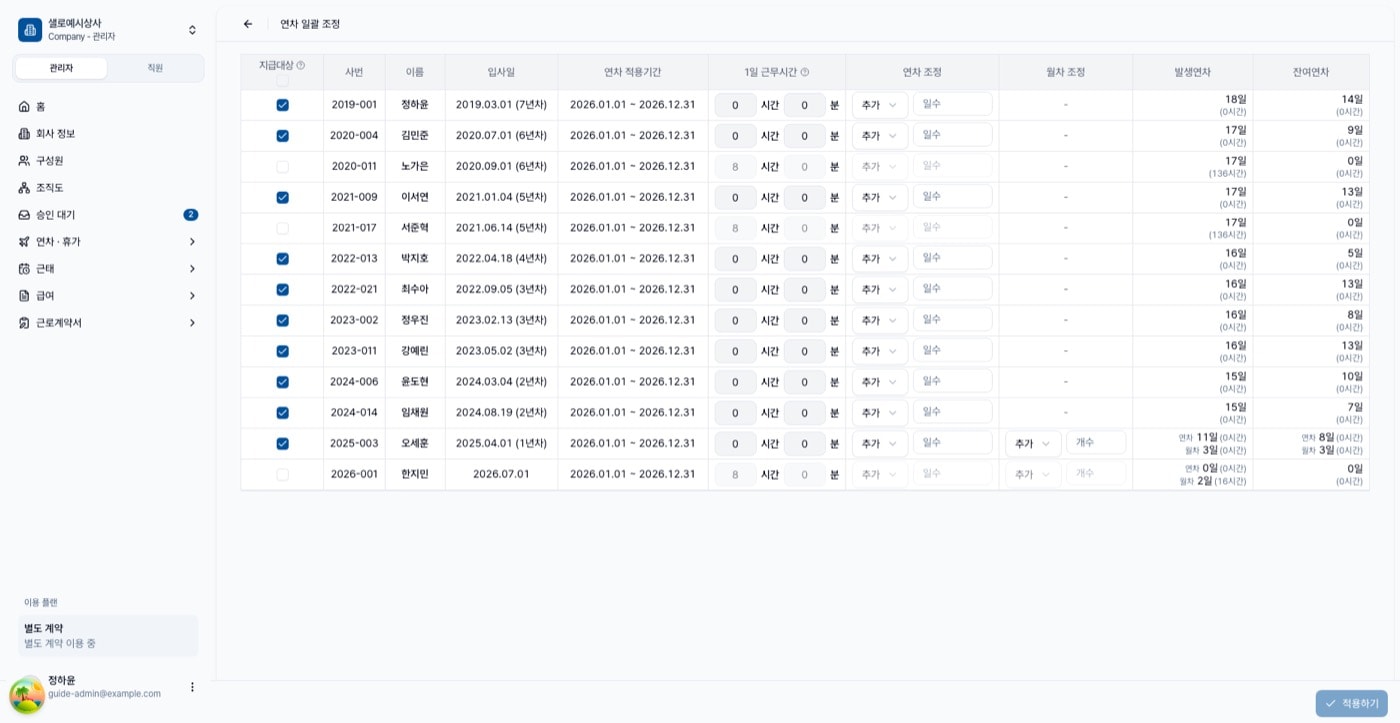Click the 개수 input field for 오세훈
The height and width of the screenshot is (723, 1400).
tap(1096, 443)
